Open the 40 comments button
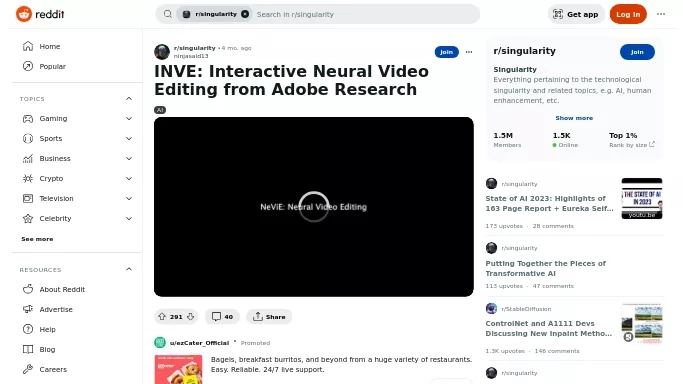Viewport: 683px width, 384px height. pos(222,317)
